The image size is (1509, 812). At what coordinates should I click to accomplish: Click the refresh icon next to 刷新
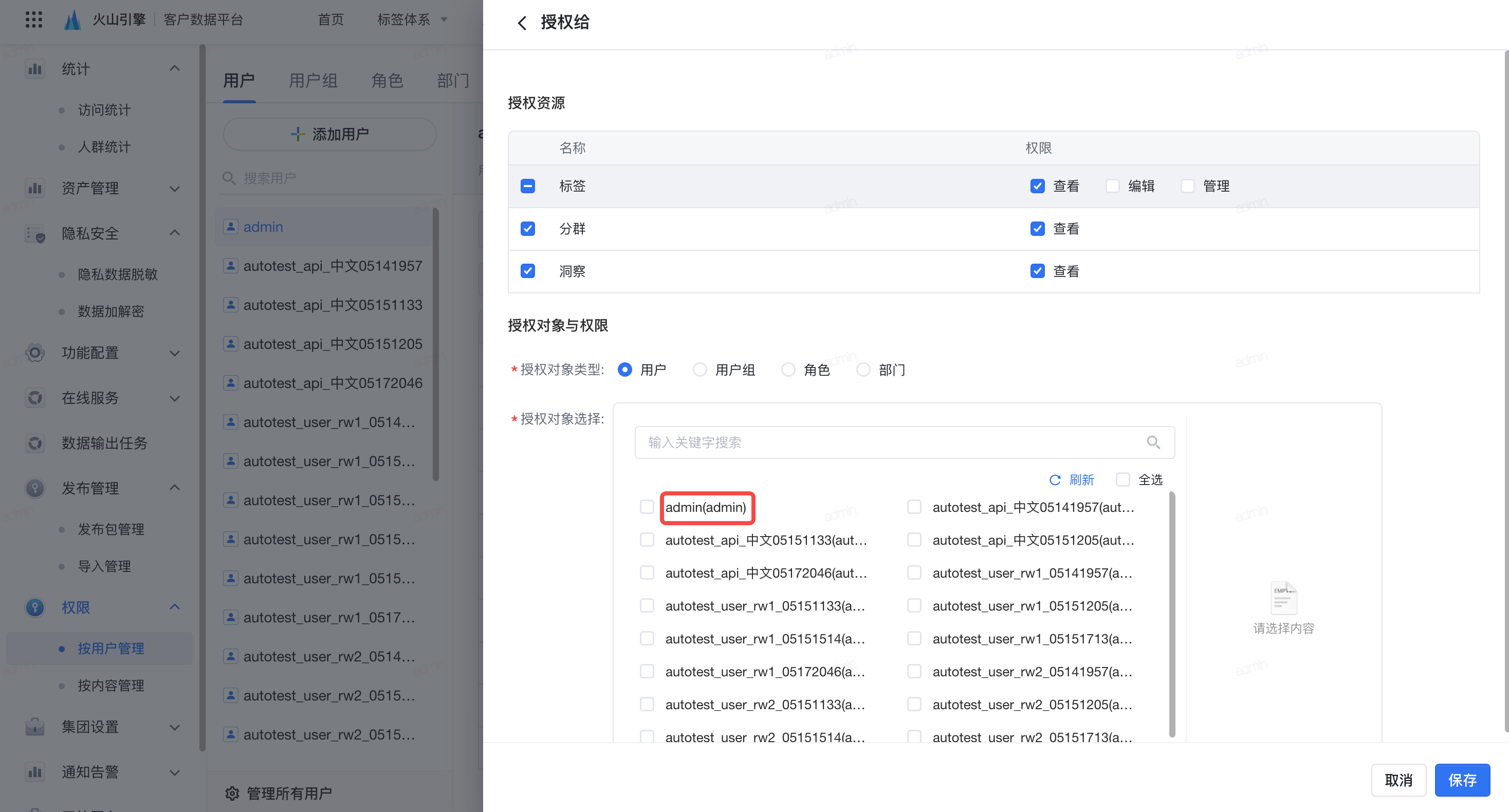(x=1055, y=480)
